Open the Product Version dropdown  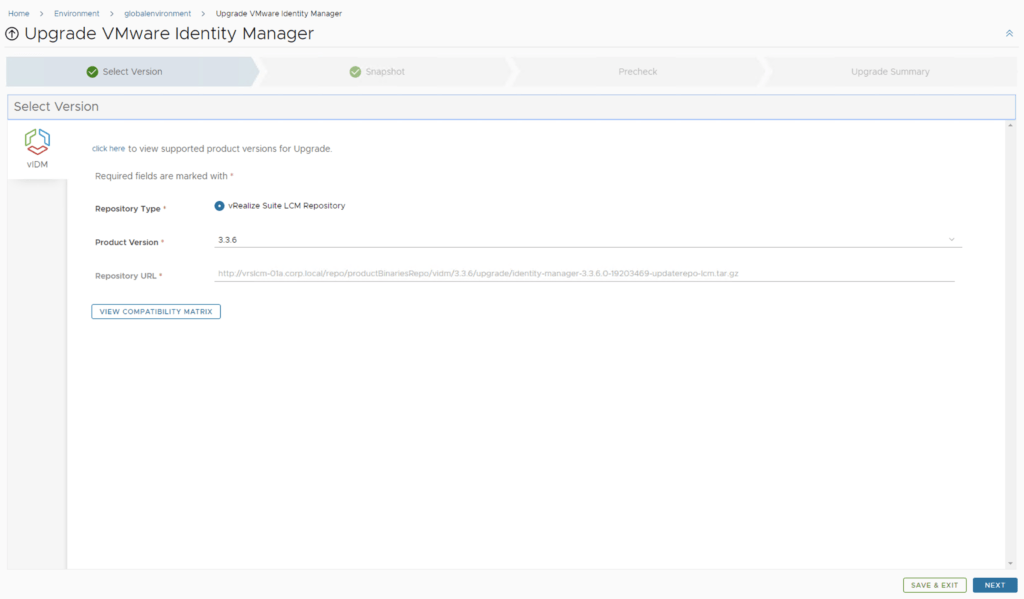pos(585,240)
